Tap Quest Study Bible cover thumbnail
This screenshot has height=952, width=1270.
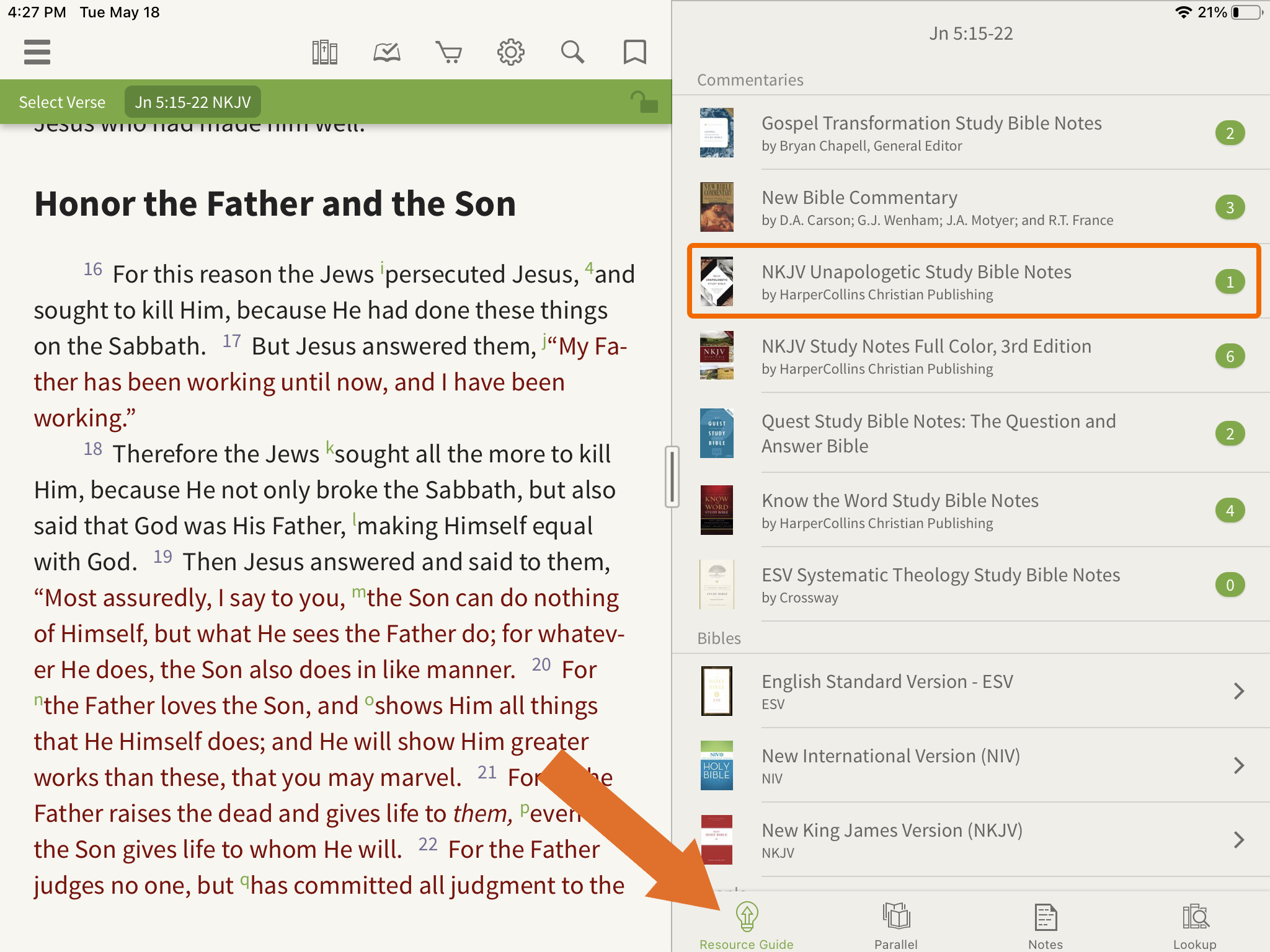coord(716,433)
